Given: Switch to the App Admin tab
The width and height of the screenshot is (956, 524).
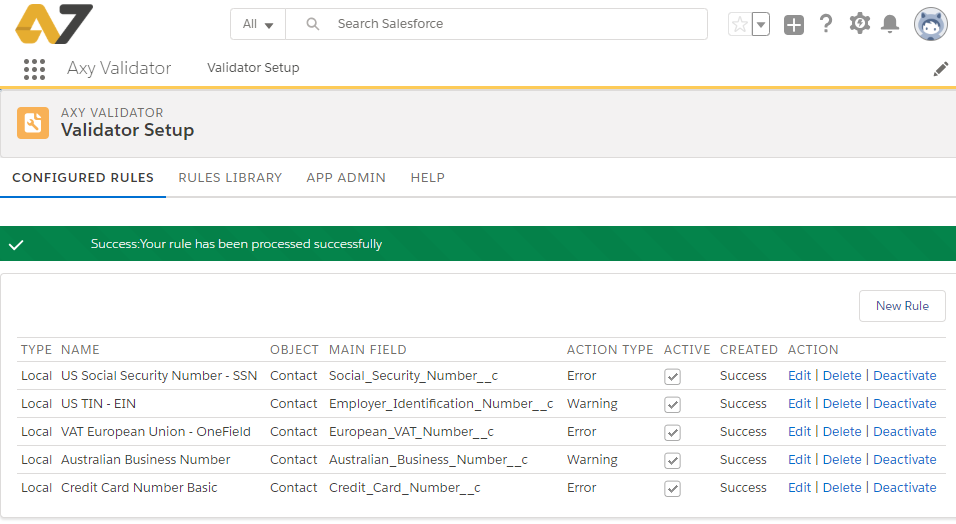Looking at the screenshot, I should point(346,178).
